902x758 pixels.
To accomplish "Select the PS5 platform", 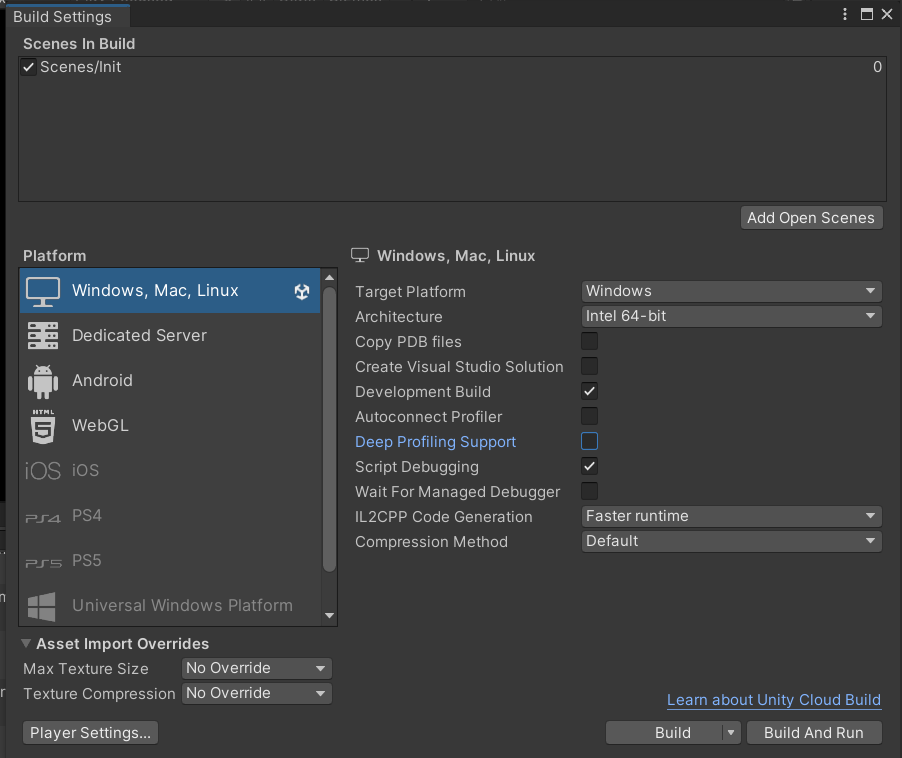I will 170,561.
